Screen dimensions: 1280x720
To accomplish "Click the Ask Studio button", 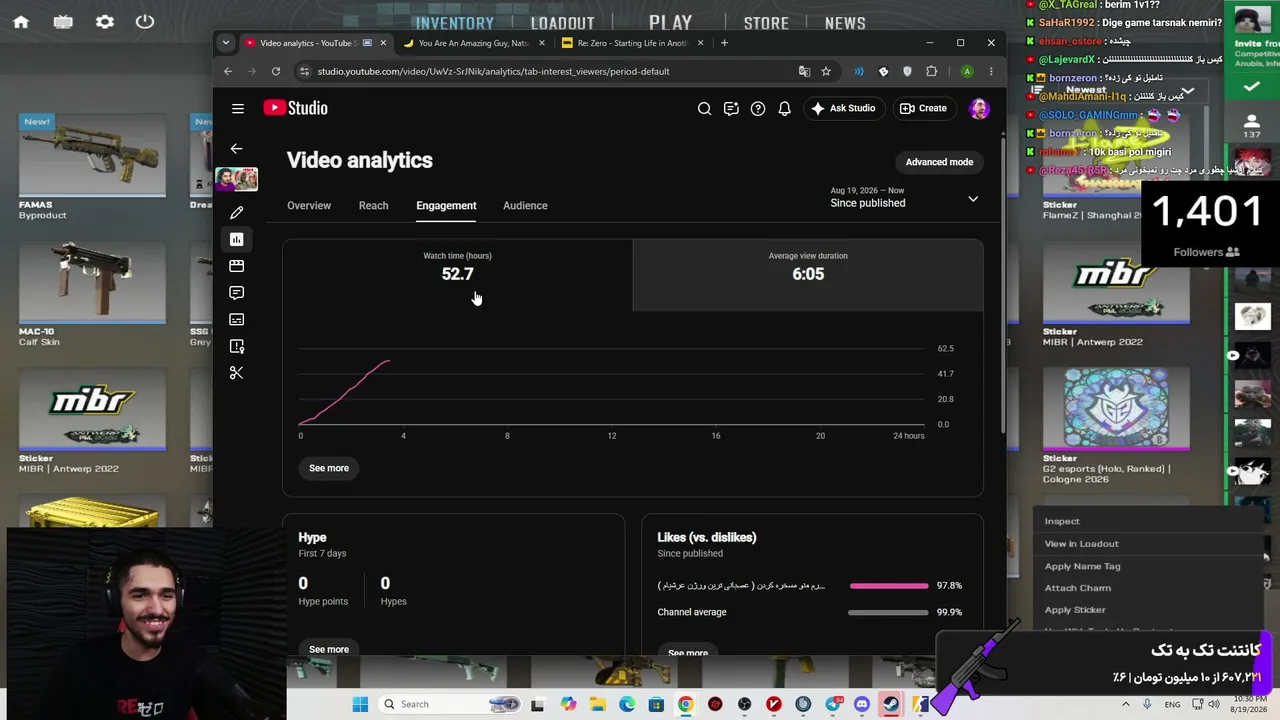I will click(843, 108).
